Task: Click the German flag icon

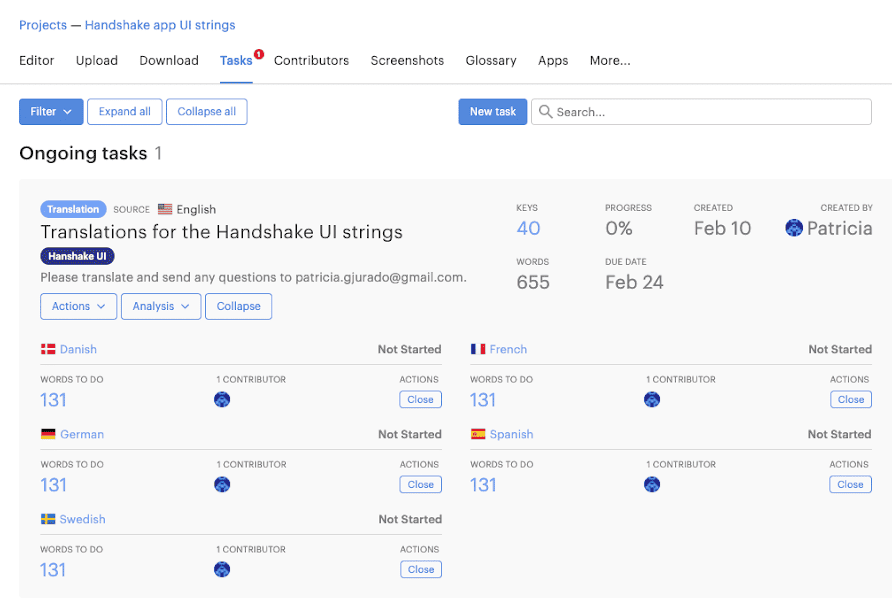Action: [48, 434]
